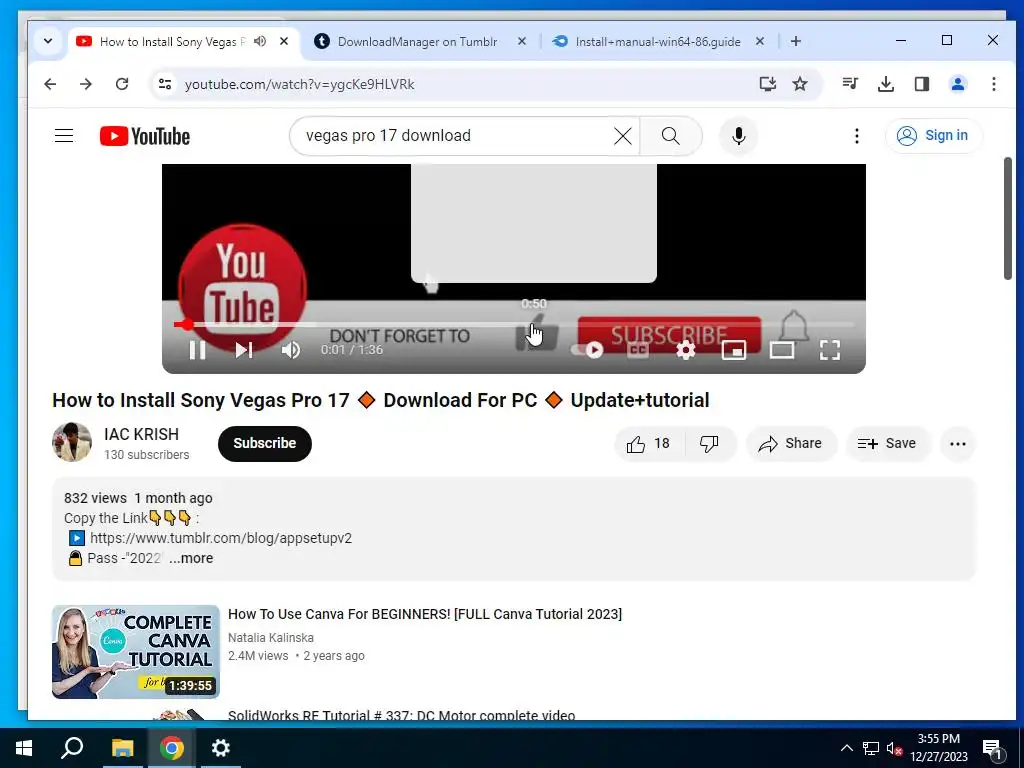Clear the YouTube search query

click(623, 136)
